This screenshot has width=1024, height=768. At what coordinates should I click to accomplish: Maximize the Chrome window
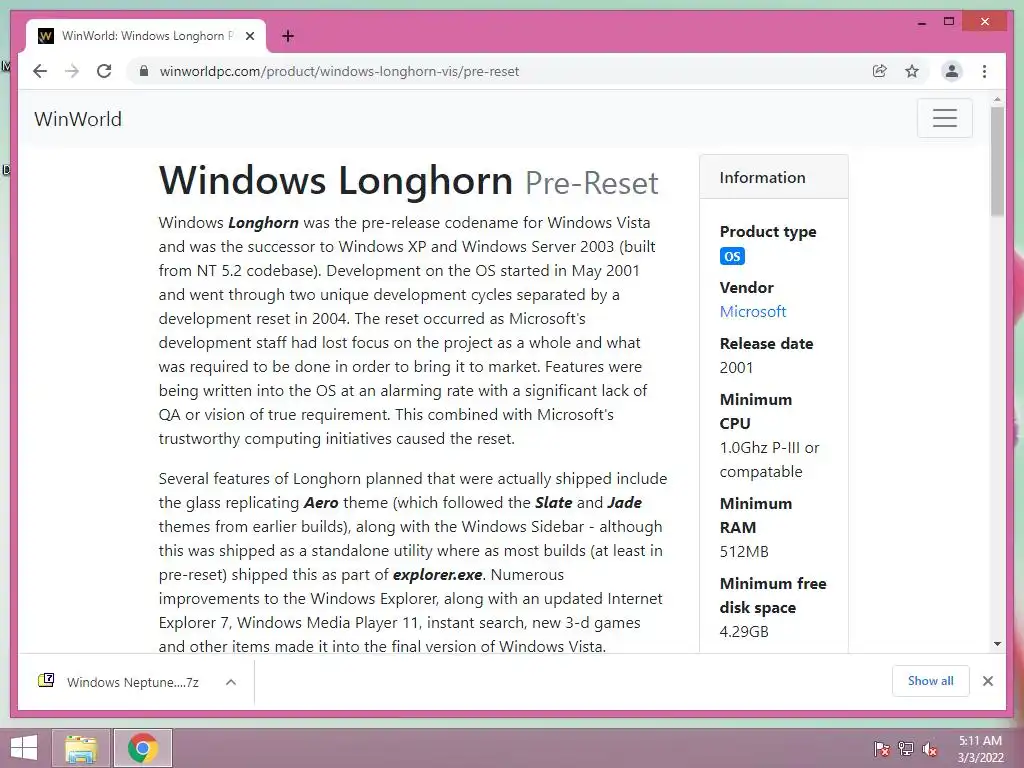949,22
